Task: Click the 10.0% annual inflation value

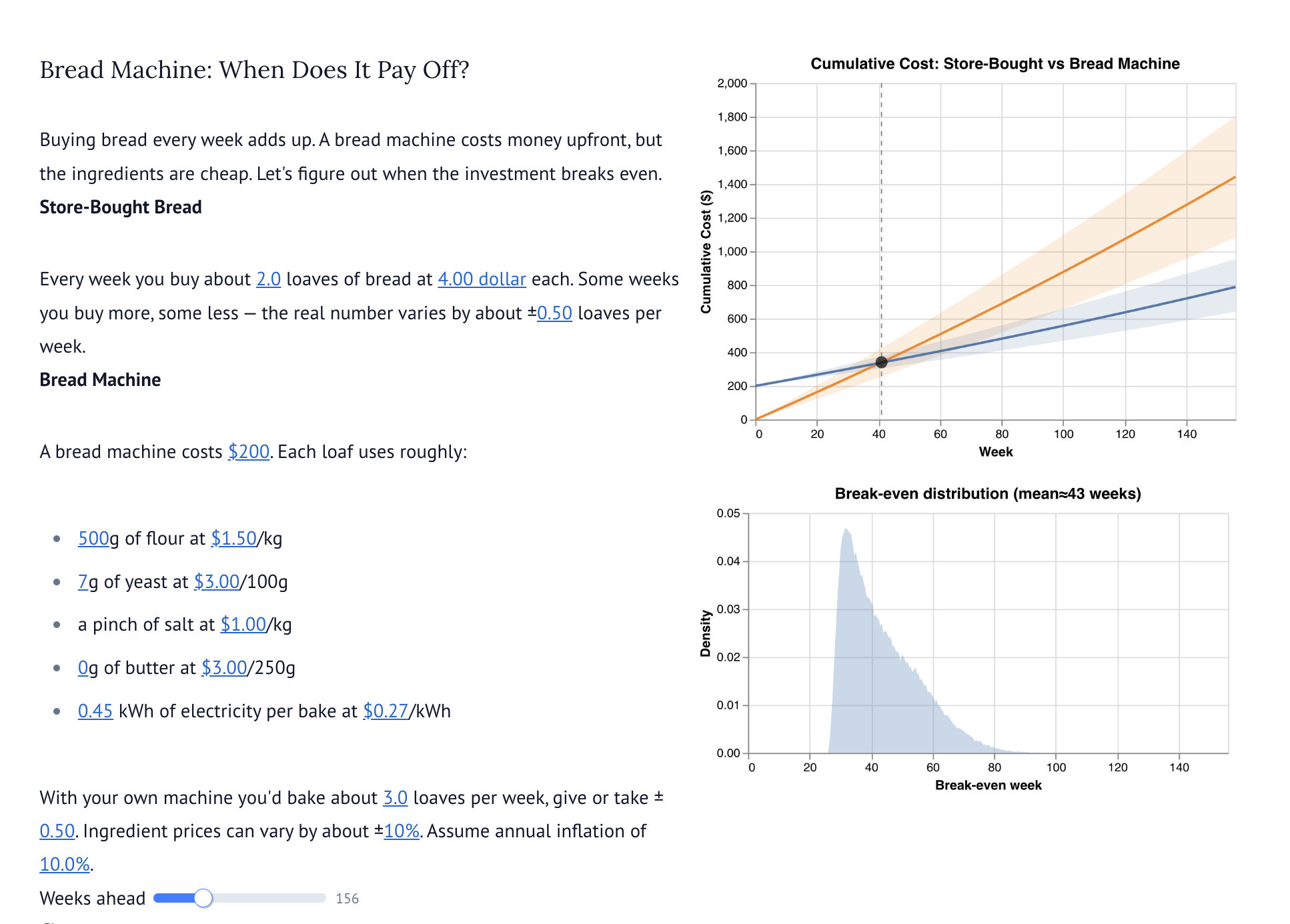Action: [65, 865]
